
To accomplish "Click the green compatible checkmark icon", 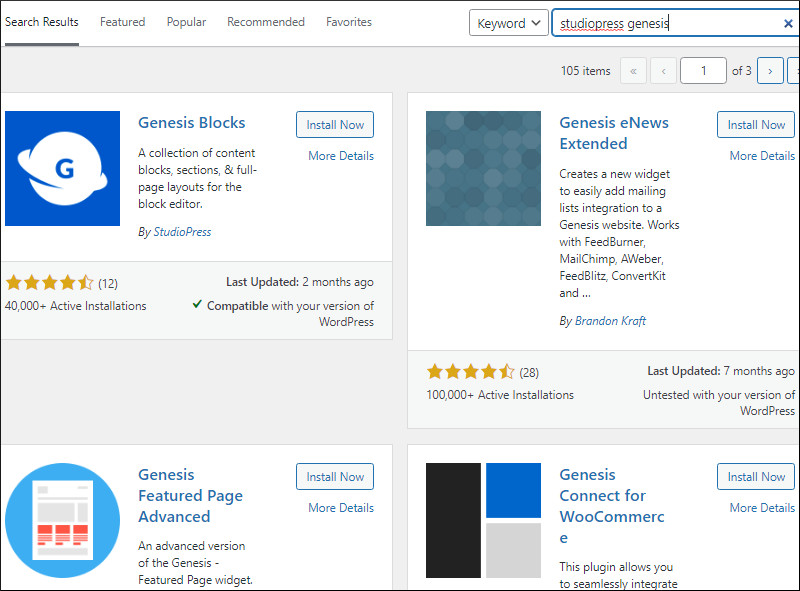I will [197, 305].
